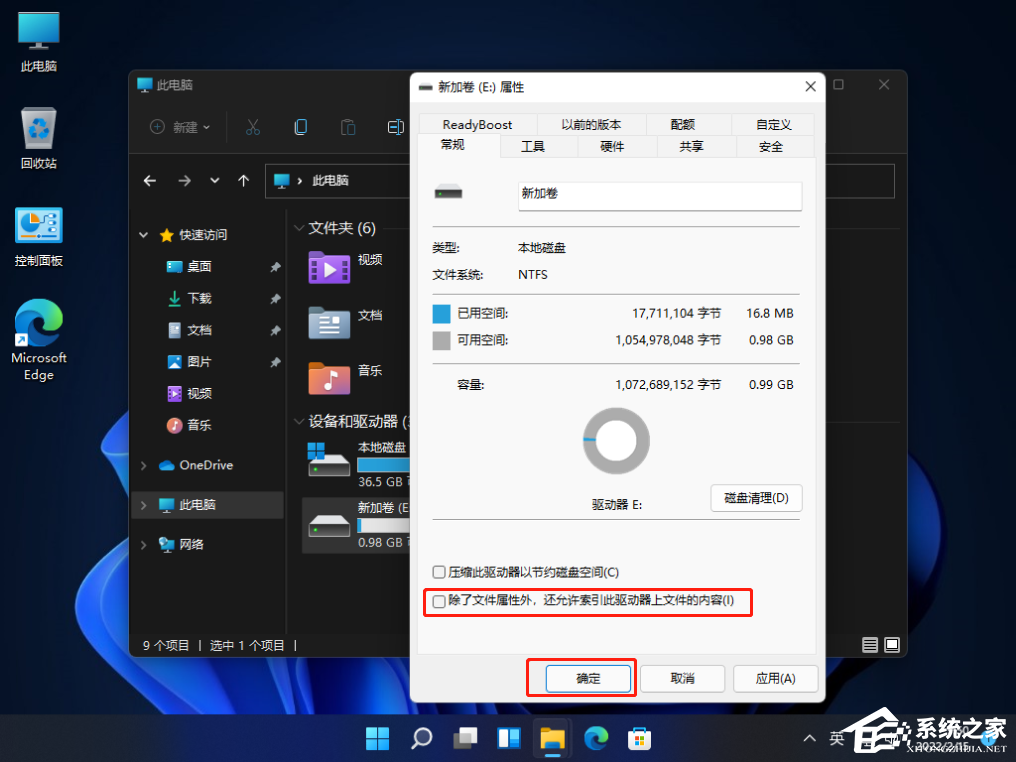Show hidden system tray icons chevron
The height and width of the screenshot is (762, 1016).
pyautogui.click(x=809, y=738)
